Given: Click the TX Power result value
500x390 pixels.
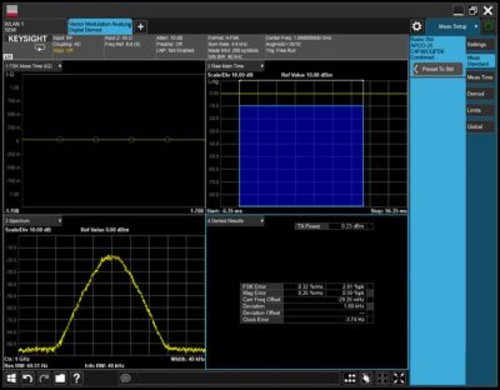Looking at the screenshot, I should (352, 226).
